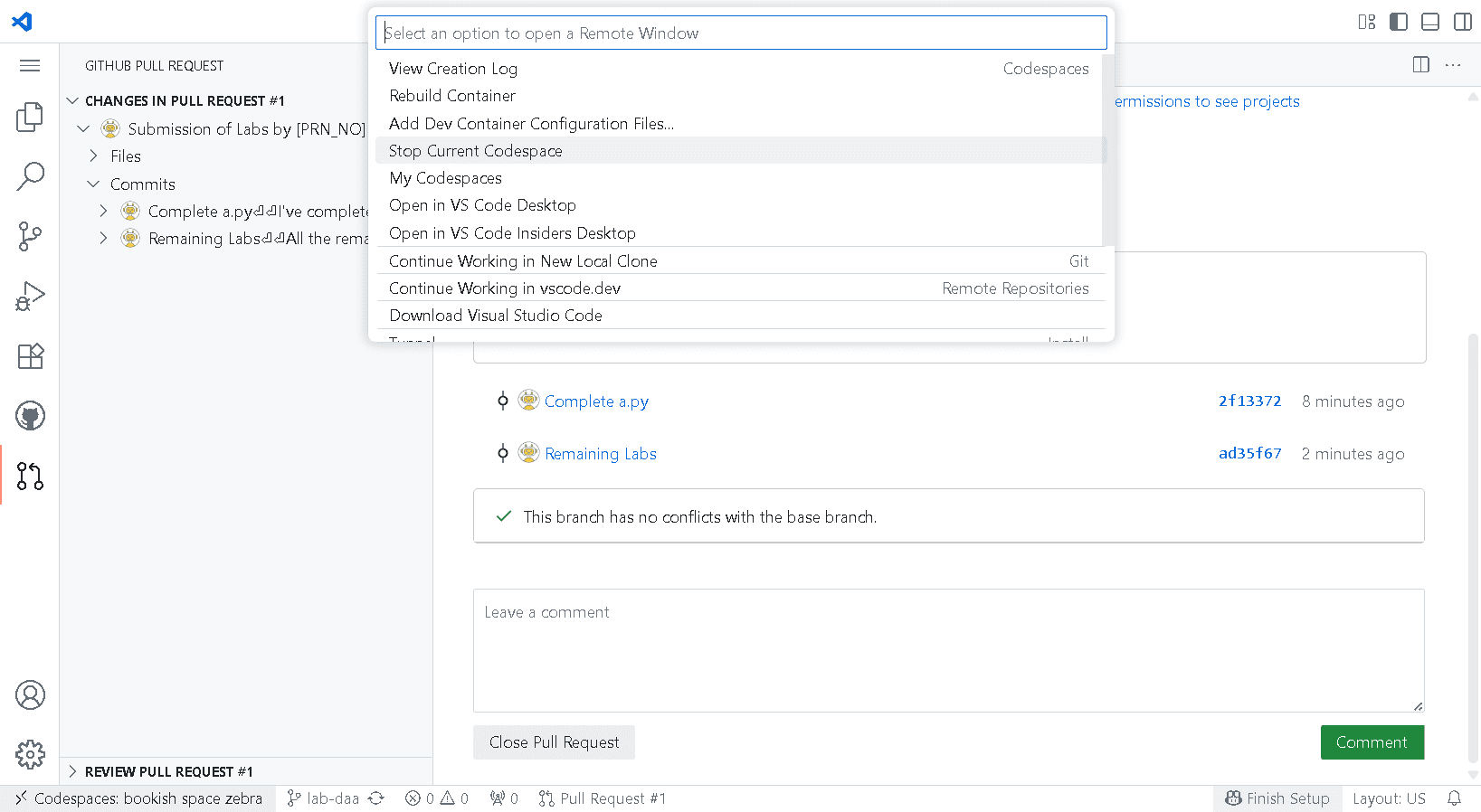Viewport: 1481px width, 812px height.
Task: Toggle the Primary Side Bar
Action: point(1399,22)
